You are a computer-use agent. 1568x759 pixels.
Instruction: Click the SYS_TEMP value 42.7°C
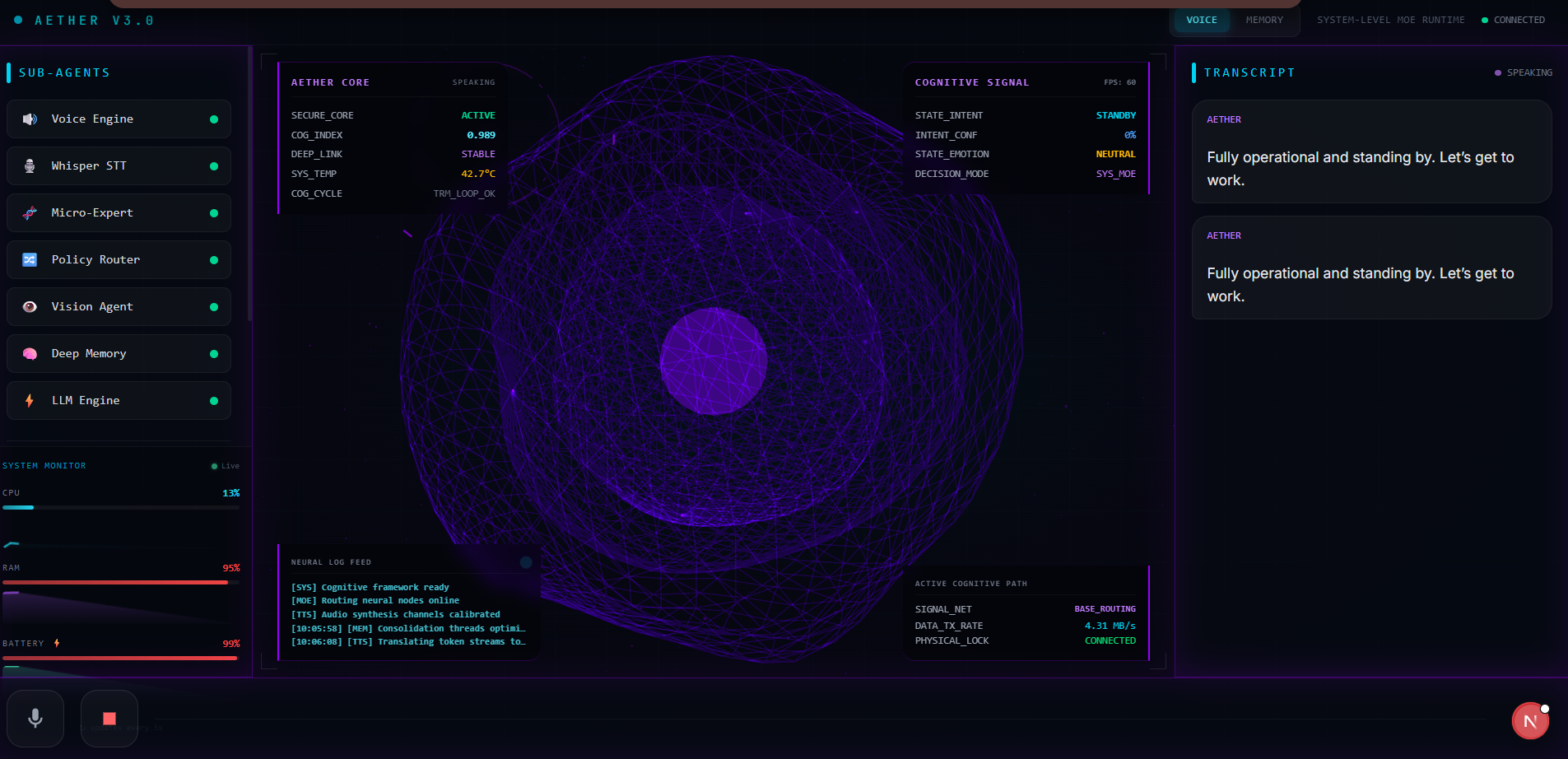(478, 174)
